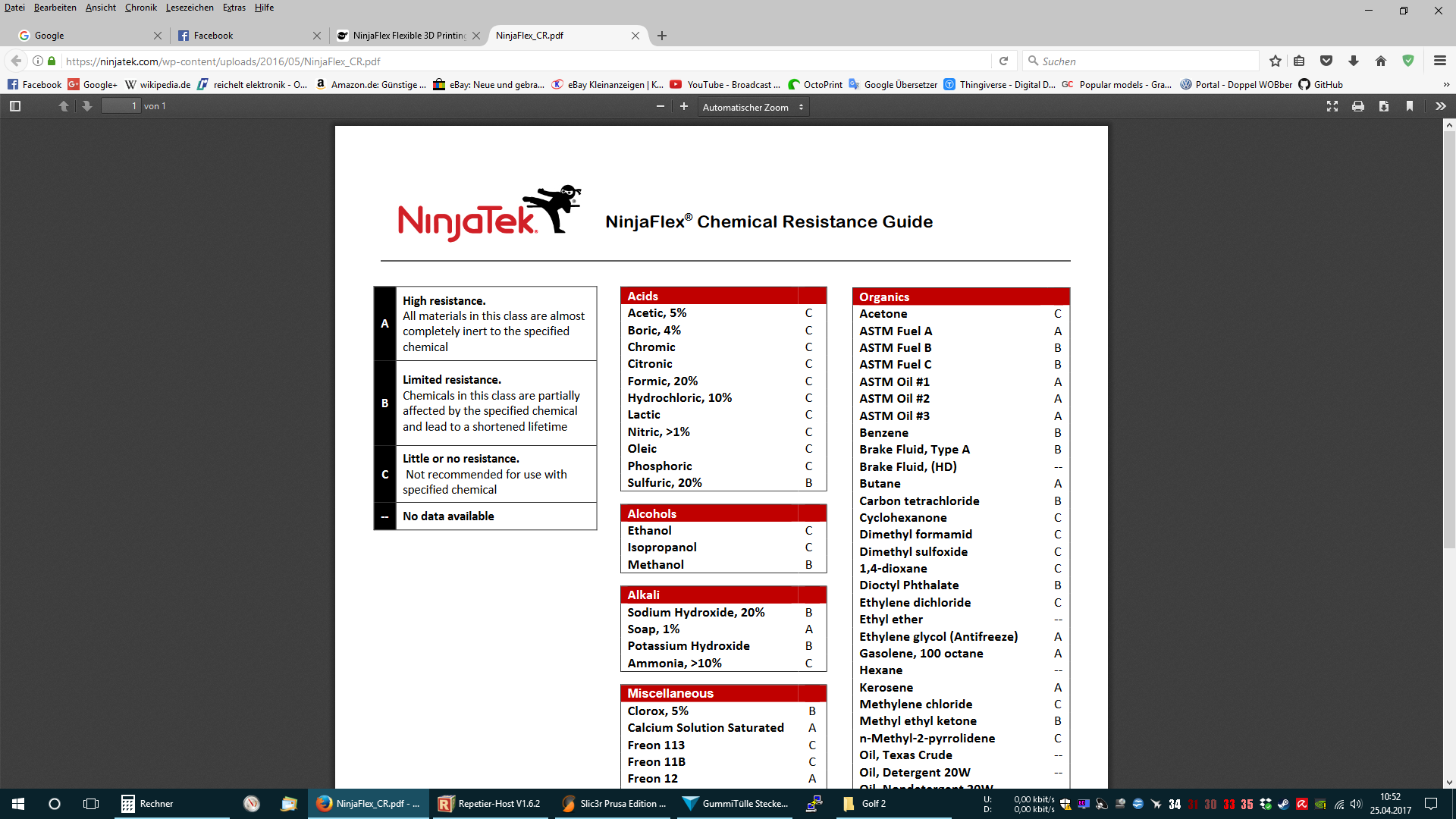Viewport: 1456px width, 819px height.
Task: Open a new browser tab
Action: point(662,36)
